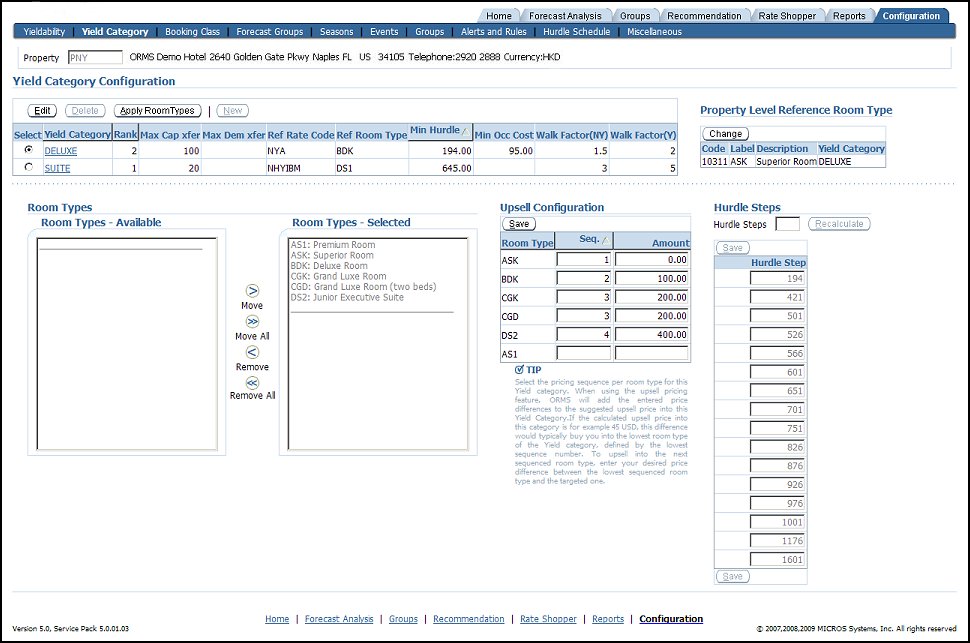970x643 pixels.
Task: Click the Move All double-arrow icon
Action: [251, 322]
